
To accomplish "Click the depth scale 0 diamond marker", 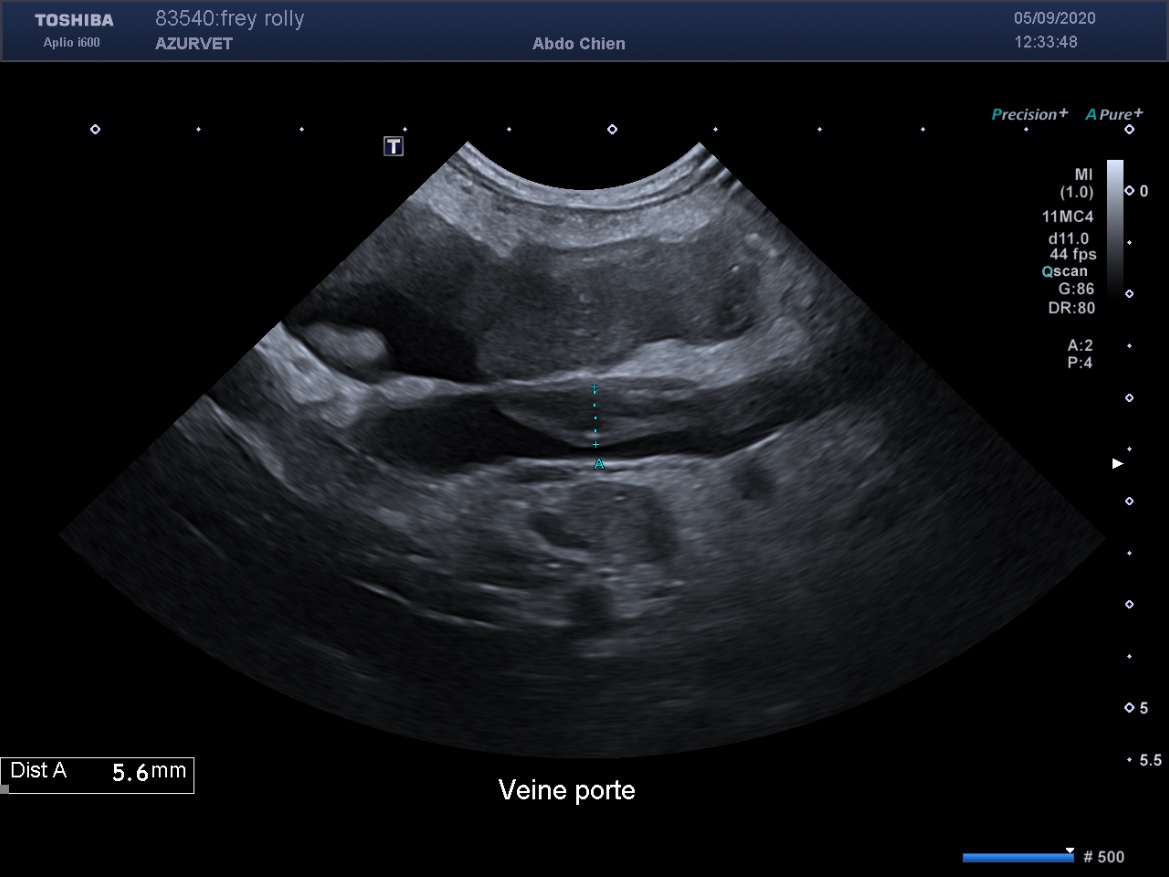I will (x=1129, y=190).
